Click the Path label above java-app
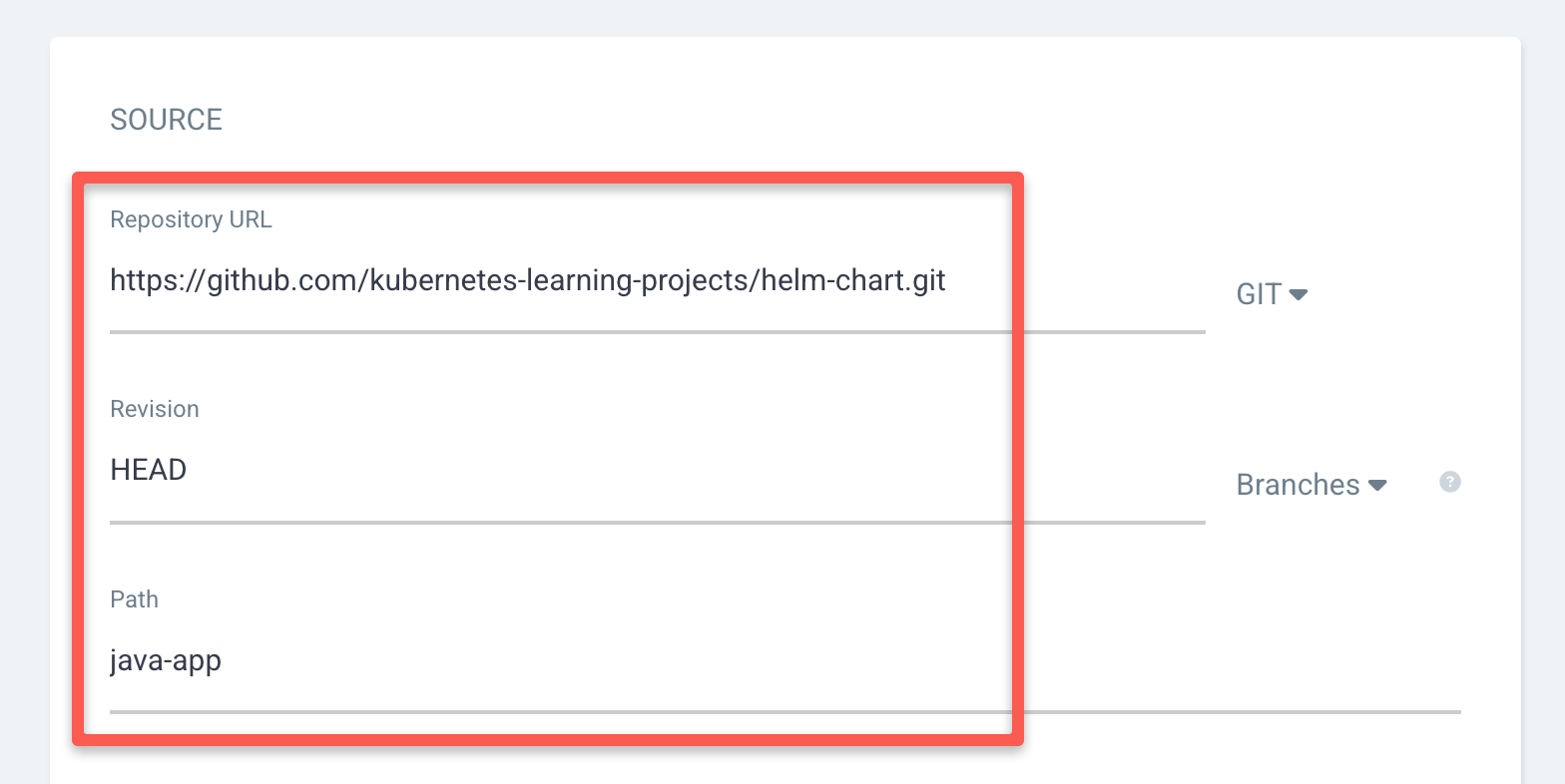Image resolution: width=1565 pixels, height=784 pixels. tap(134, 599)
